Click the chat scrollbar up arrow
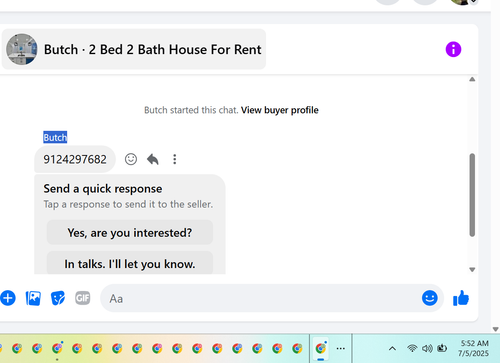 (x=472, y=79)
